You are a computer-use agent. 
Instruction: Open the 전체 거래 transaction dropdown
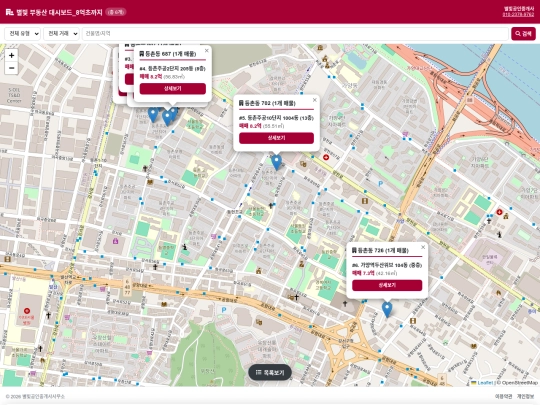pyautogui.click(x=61, y=34)
